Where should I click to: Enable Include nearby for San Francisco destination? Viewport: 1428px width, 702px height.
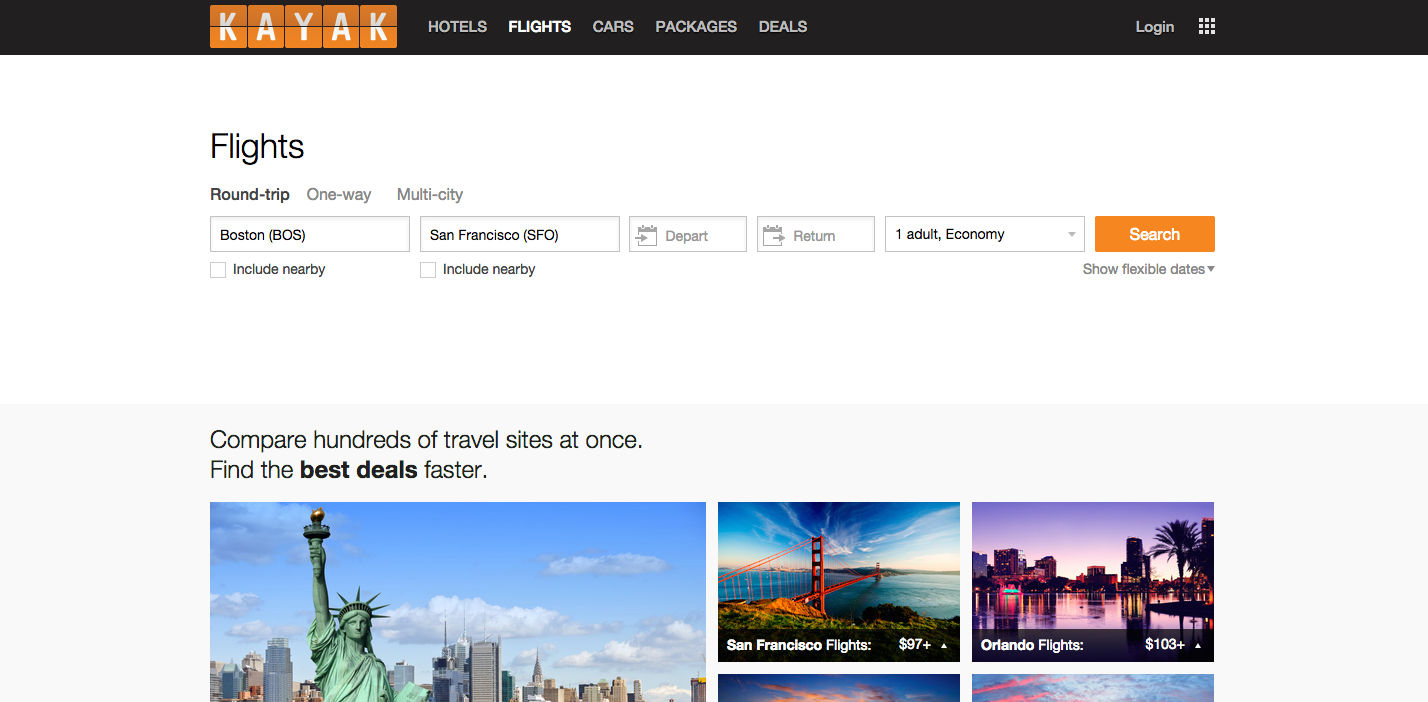(428, 270)
